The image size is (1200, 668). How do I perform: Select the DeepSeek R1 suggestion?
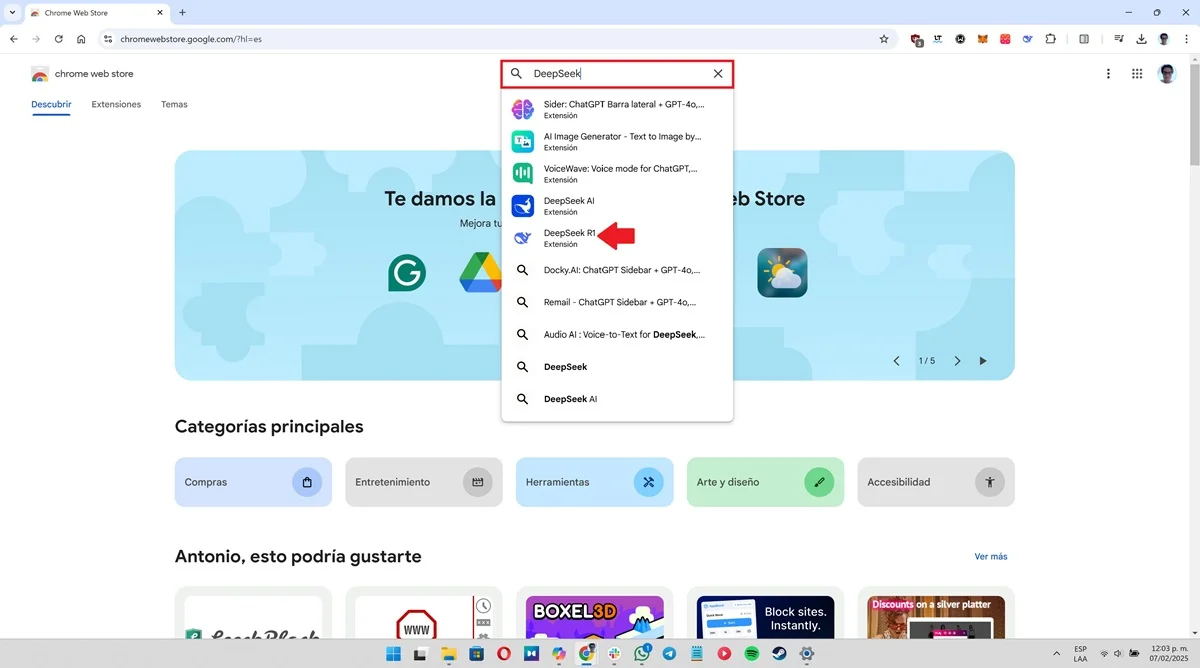click(571, 236)
